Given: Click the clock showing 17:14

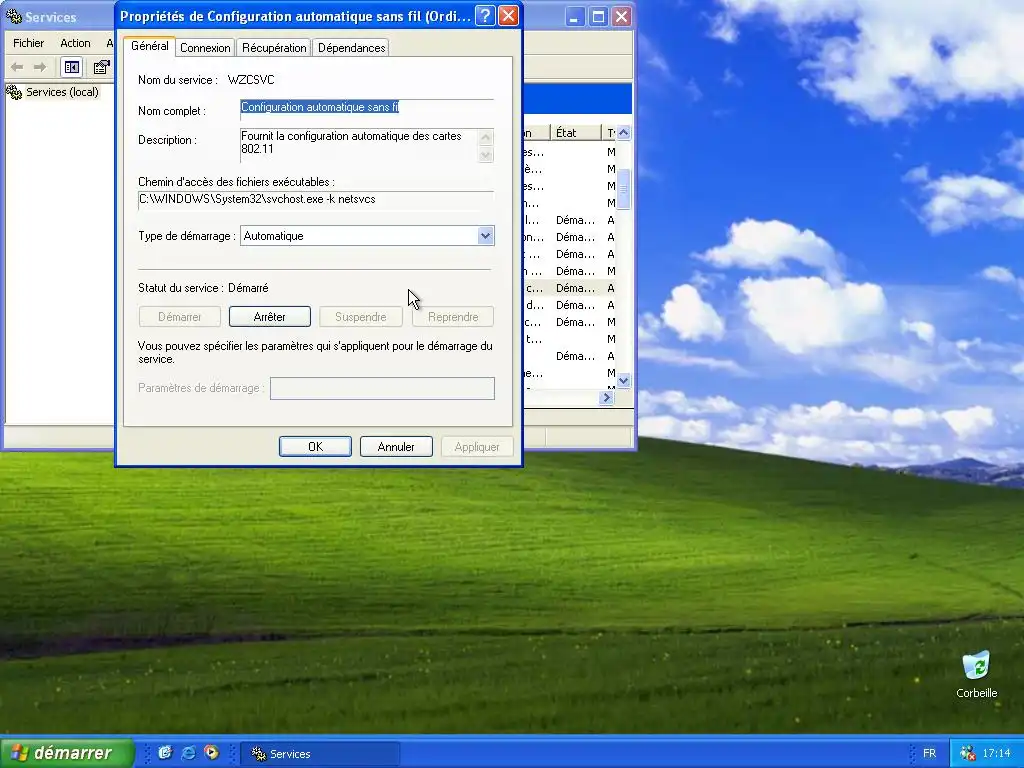Looking at the screenshot, I should pos(996,754).
